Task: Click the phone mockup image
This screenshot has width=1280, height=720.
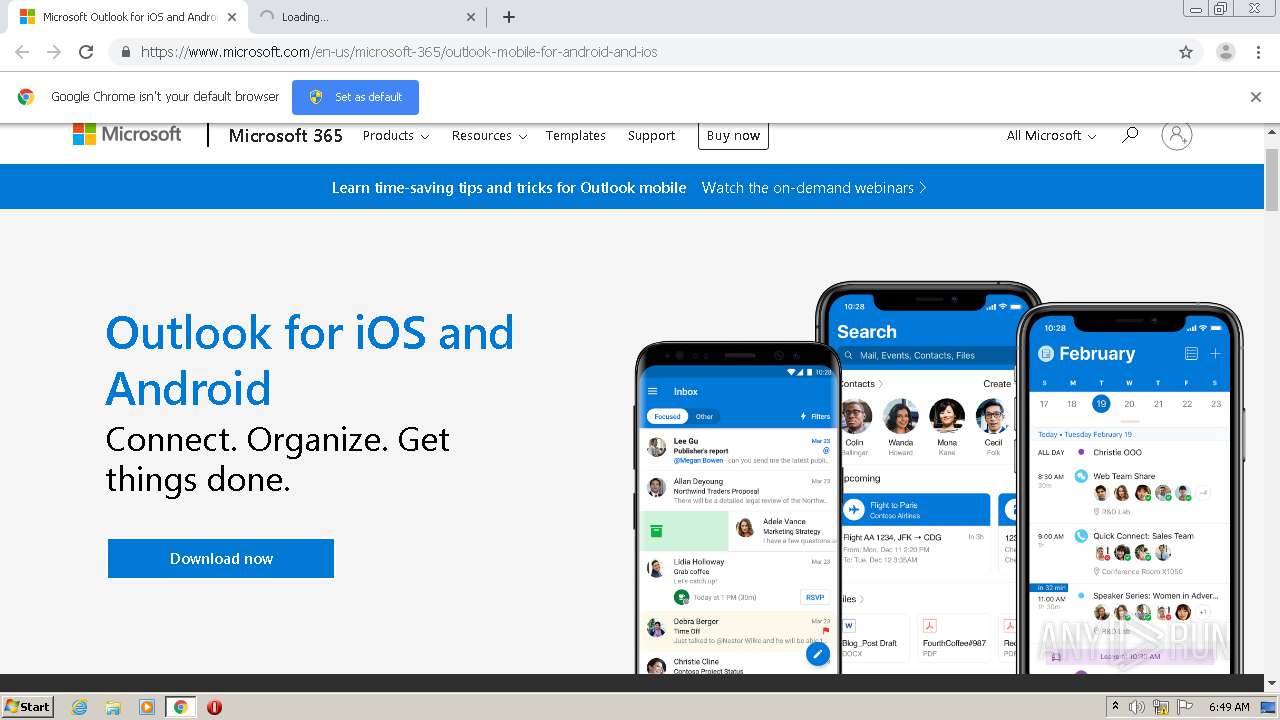Action: click(x=938, y=478)
